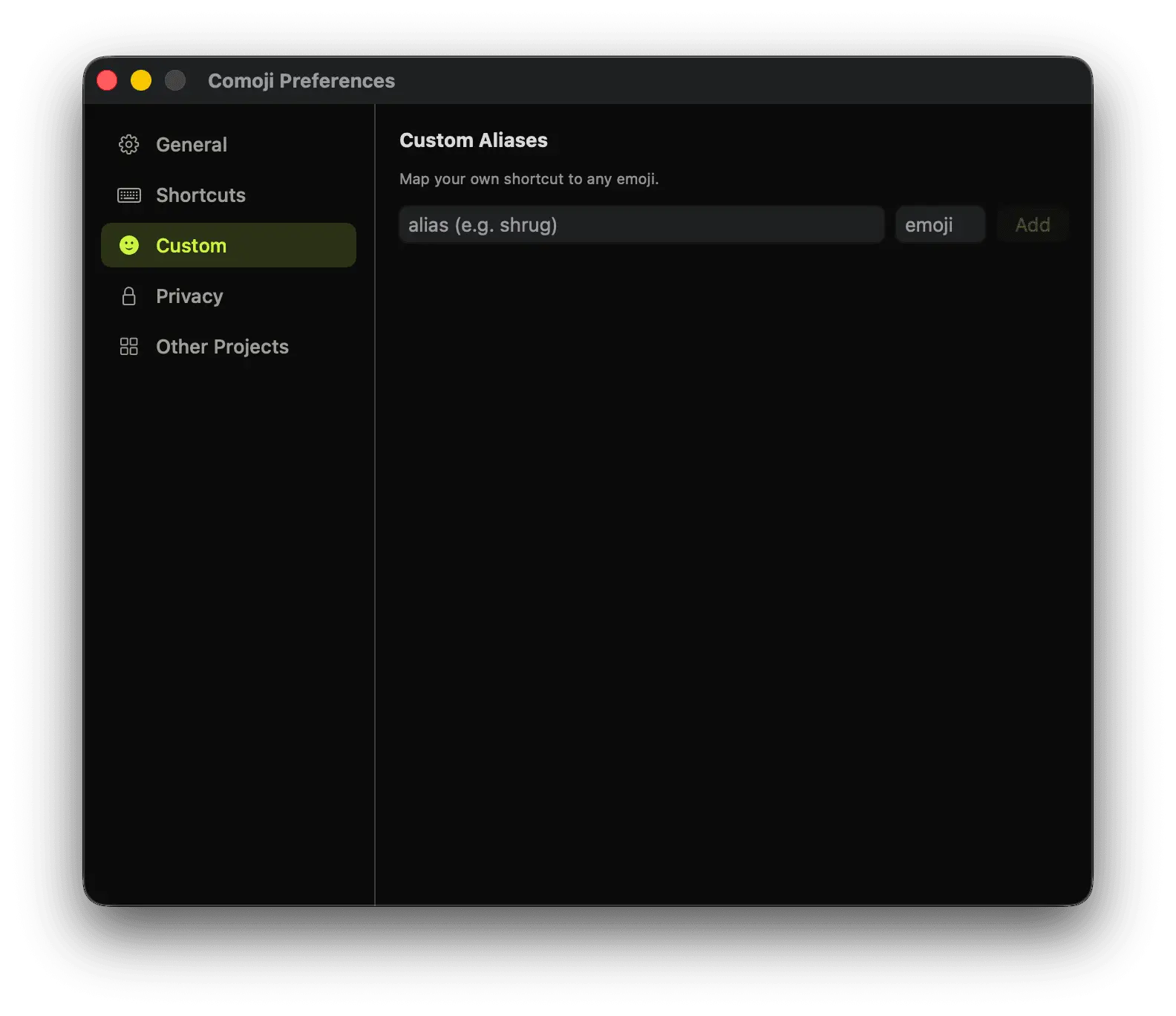
Task: Select the Custom sidebar section
Action: (229, 245)
